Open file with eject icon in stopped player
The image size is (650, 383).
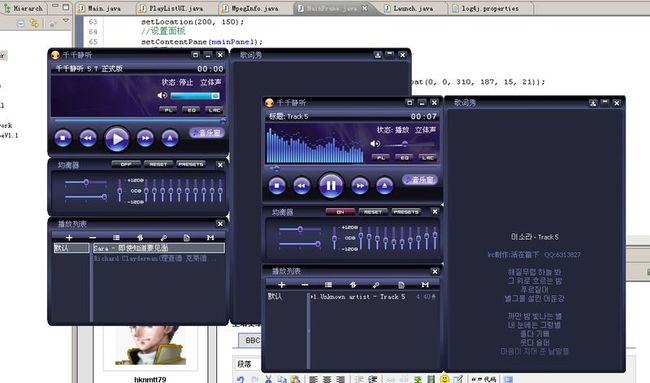coord(170,138)
